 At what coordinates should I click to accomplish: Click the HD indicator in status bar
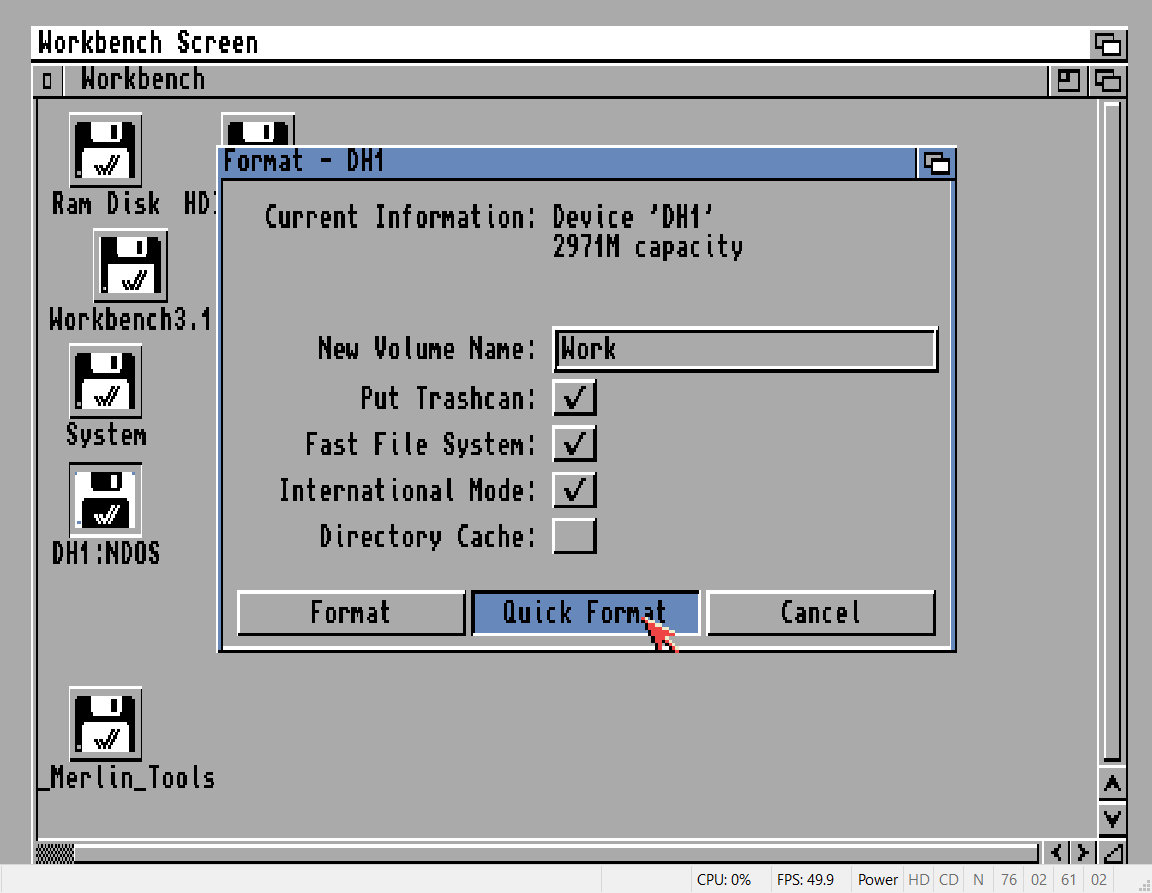(918, 880)
